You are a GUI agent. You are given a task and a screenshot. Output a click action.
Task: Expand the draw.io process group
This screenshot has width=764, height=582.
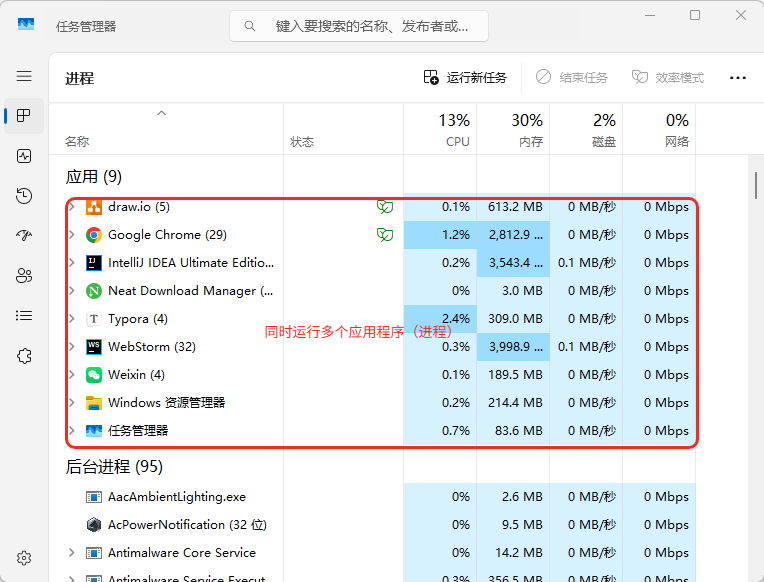[x=71, y=207]
